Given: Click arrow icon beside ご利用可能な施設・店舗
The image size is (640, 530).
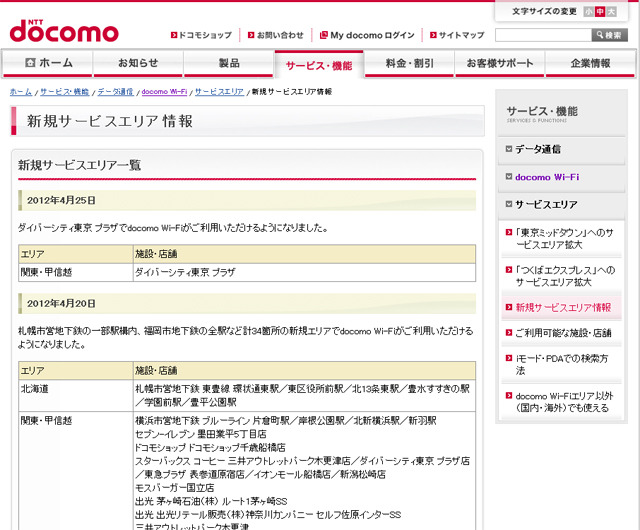Looking at the screenshot, I should tap(509, 333).
